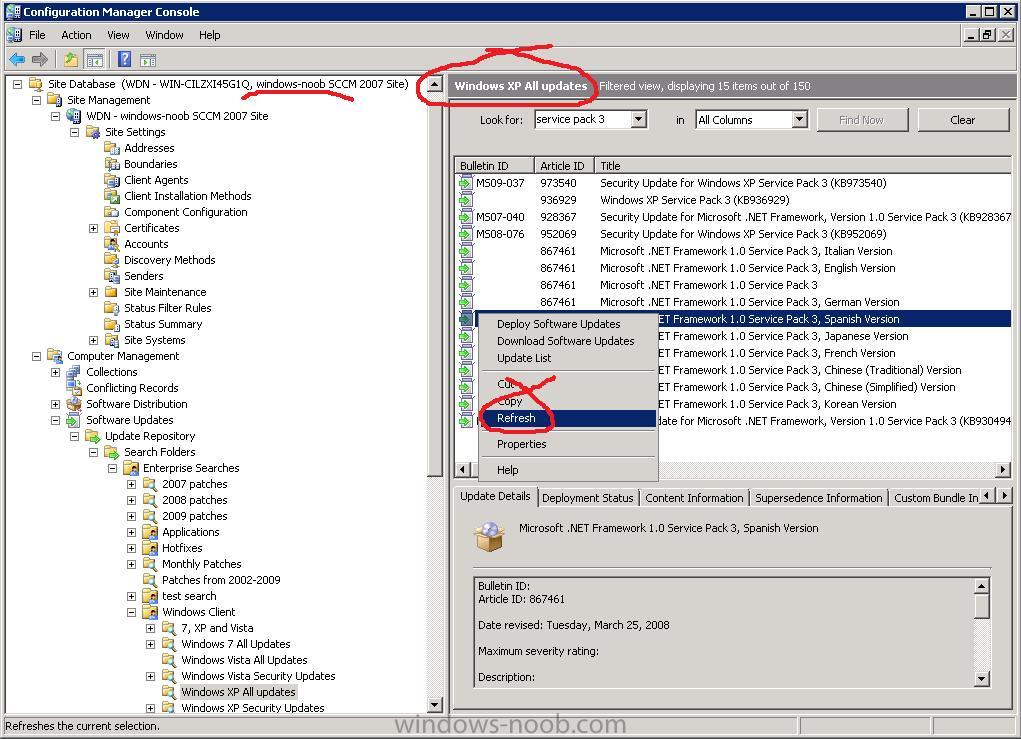Click the Find Now button

861,120
